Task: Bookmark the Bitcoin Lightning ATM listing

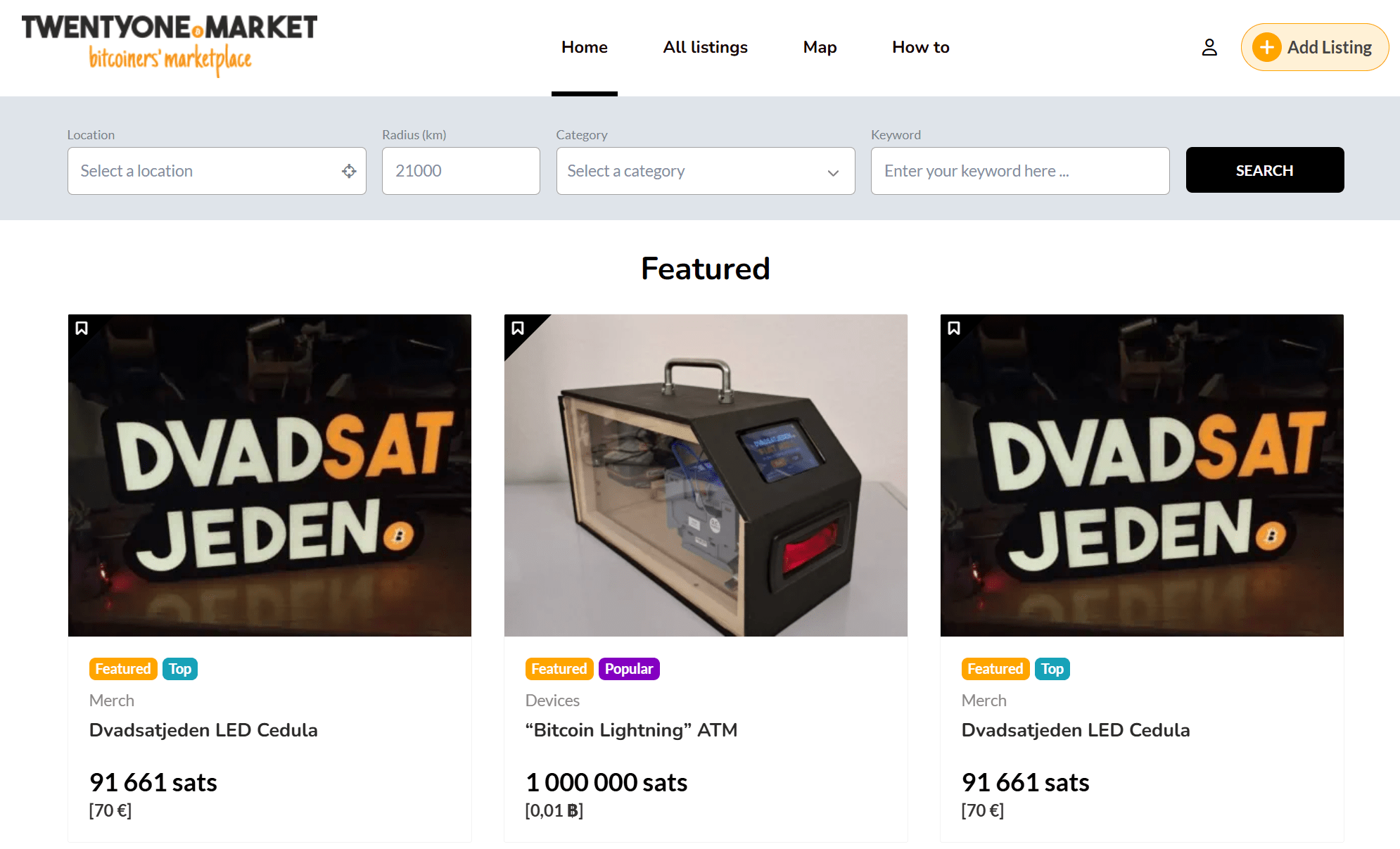Action: [x=518, y=328]
